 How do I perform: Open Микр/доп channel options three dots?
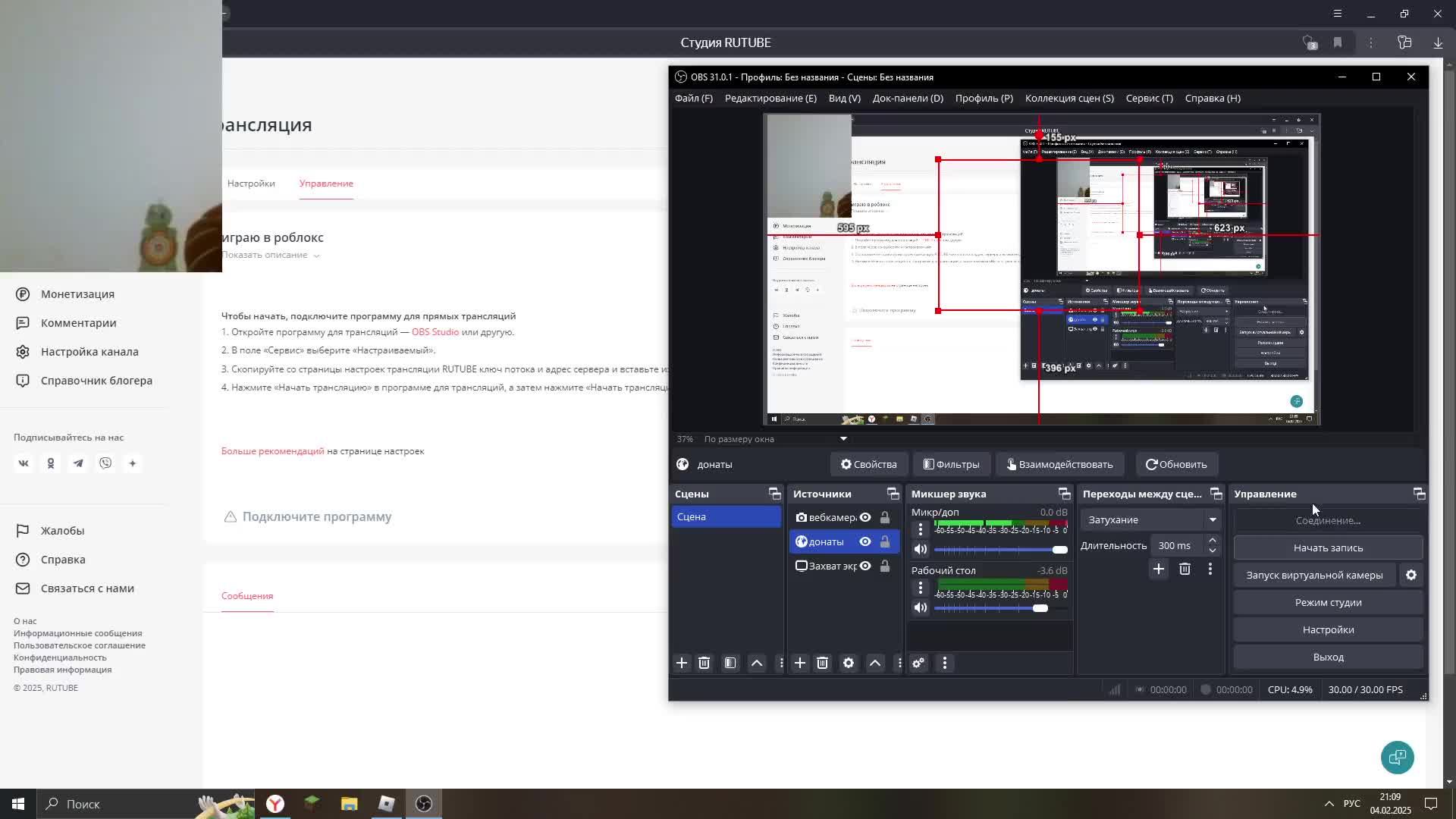click(921, 529)
